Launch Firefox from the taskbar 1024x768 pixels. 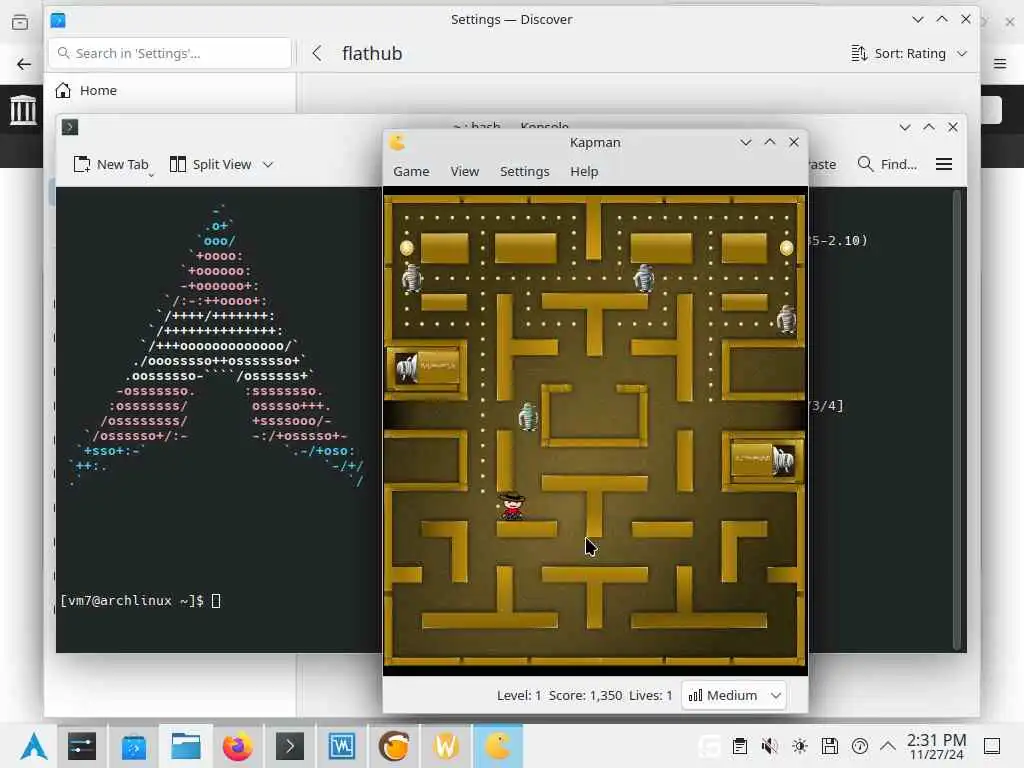(x=238, y=746)
